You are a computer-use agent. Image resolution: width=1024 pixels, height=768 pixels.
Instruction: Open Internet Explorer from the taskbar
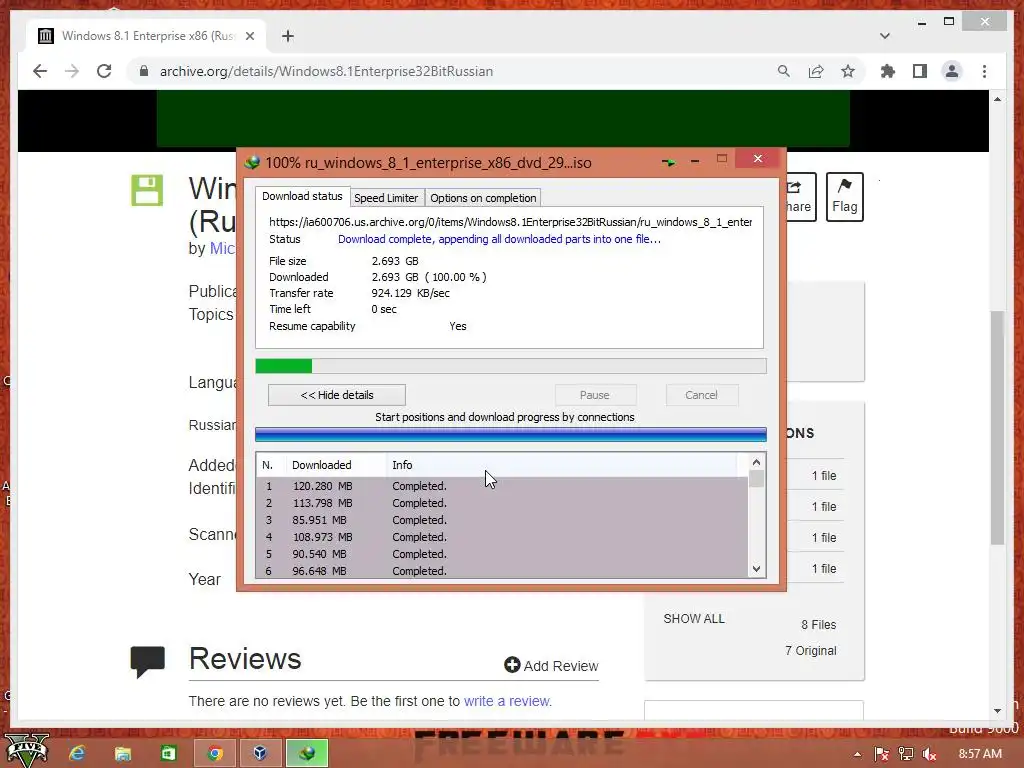tap(77, 753)
